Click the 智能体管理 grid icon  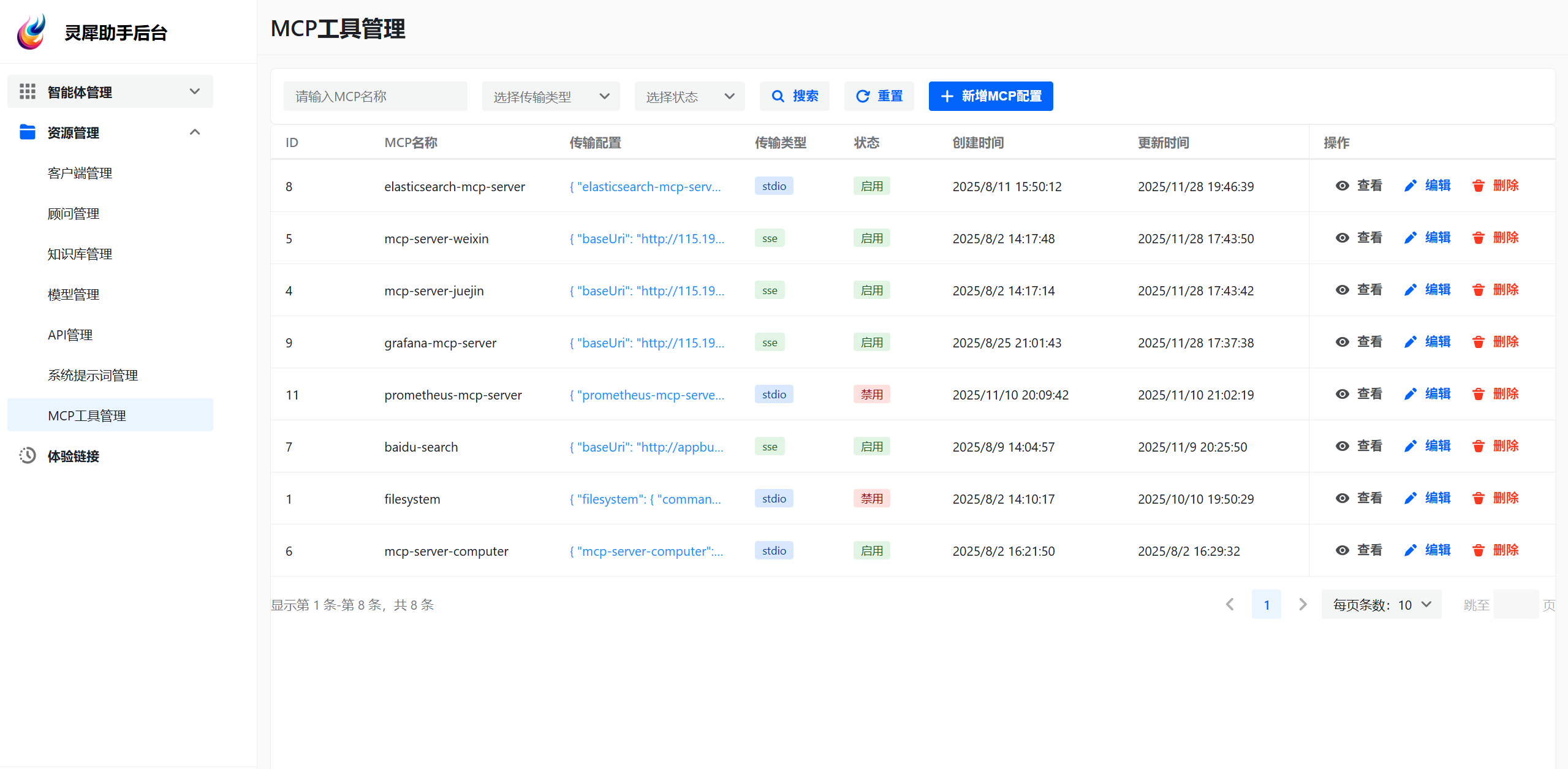[x=28, y=92]
